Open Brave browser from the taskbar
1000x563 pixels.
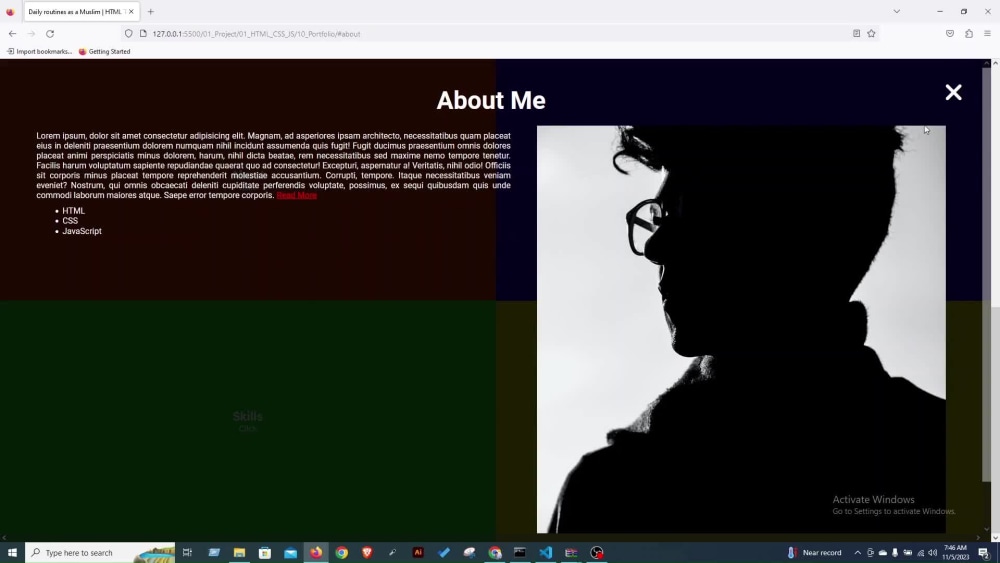click(367, 552)
